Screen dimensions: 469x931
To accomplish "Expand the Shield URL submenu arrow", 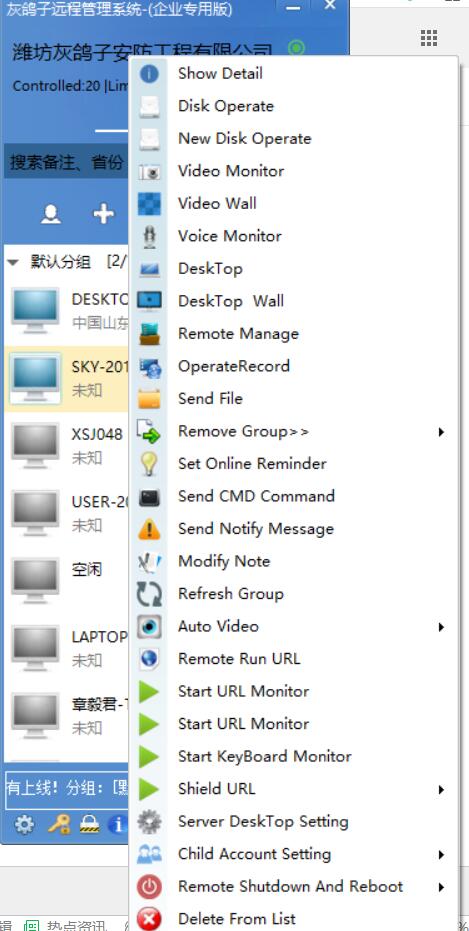I will coord(441,790).
